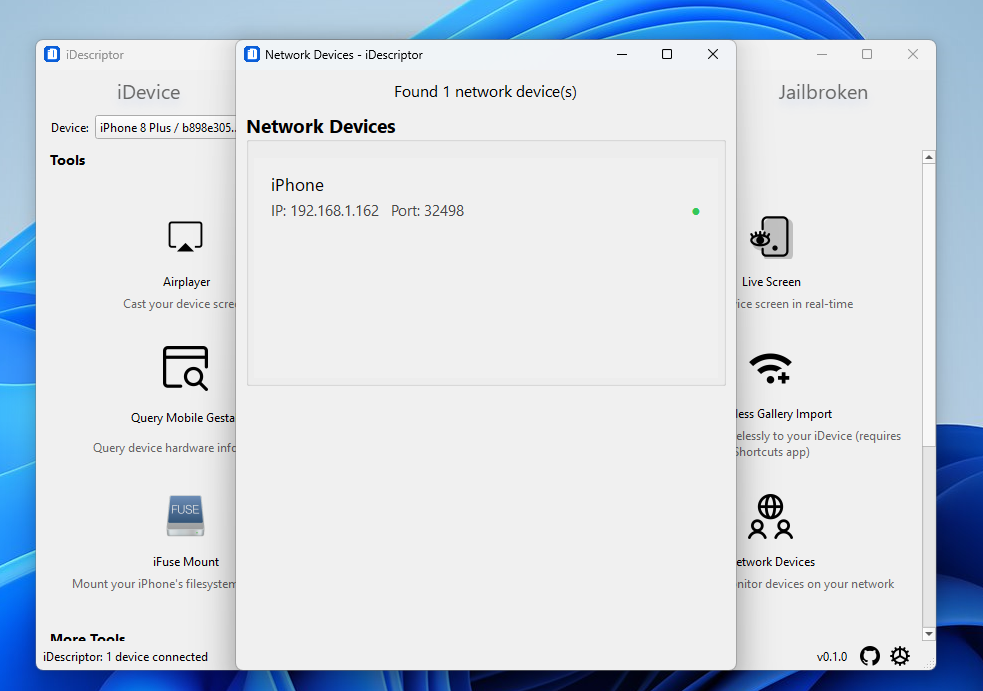Click 'Mount your iPhone's filesystem' description

click(x=154, y=584)
